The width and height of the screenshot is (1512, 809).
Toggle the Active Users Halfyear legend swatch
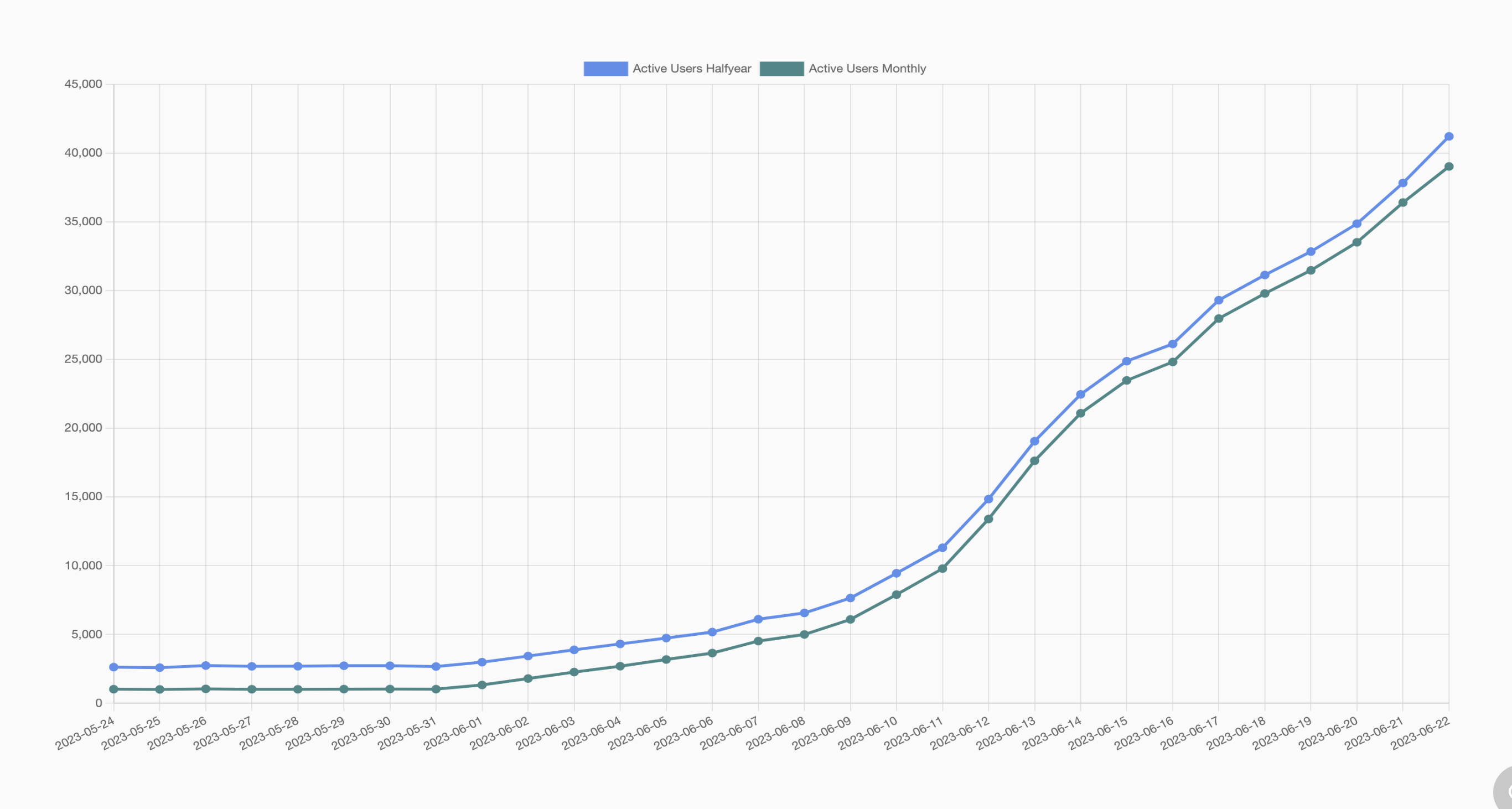tap(605, 69)
